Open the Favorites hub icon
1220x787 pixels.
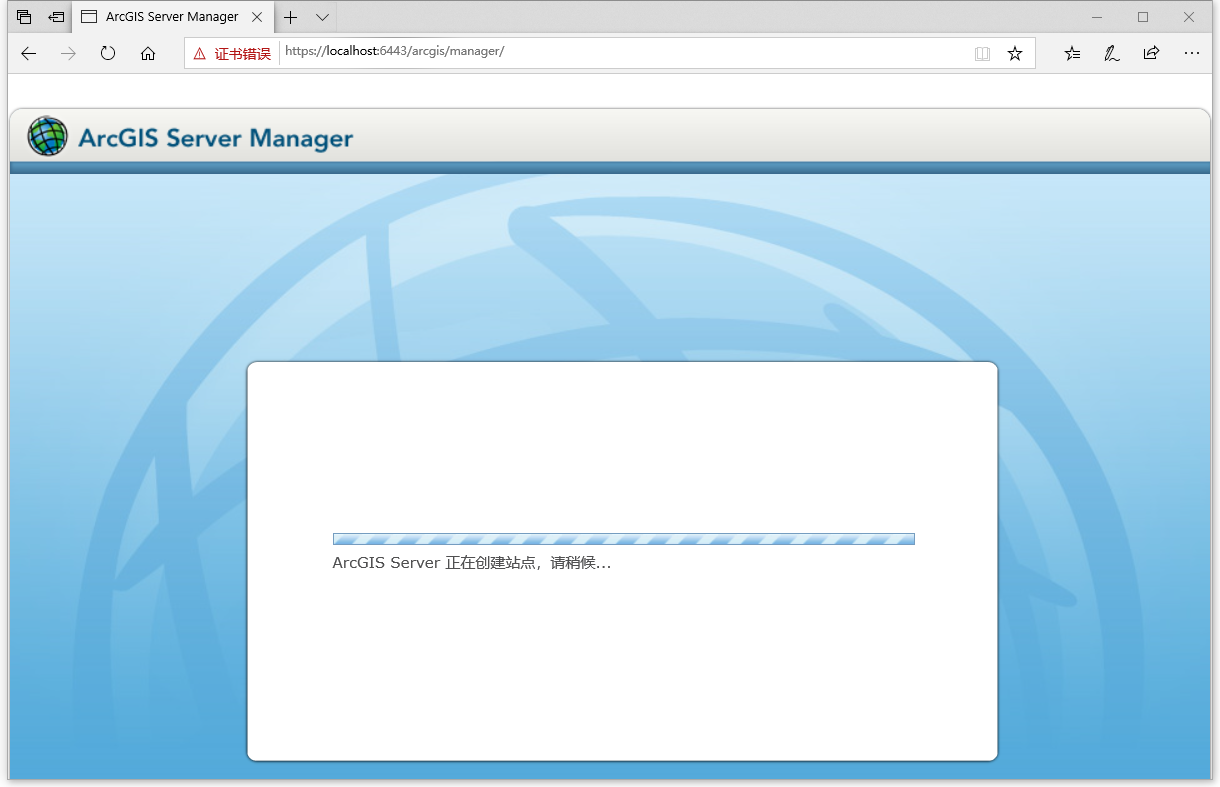pos(1072,53)
